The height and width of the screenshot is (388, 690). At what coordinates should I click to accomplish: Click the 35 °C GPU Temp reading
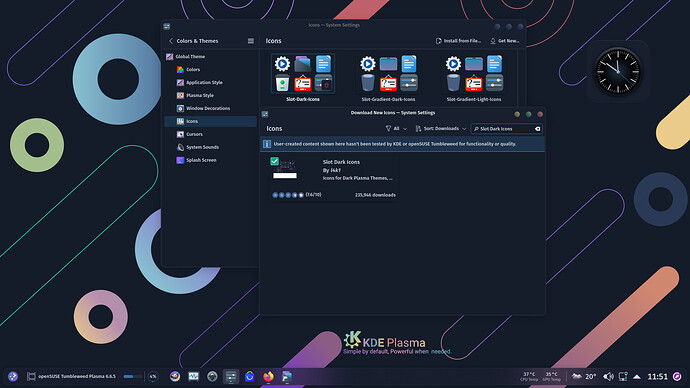click(551, 377)
